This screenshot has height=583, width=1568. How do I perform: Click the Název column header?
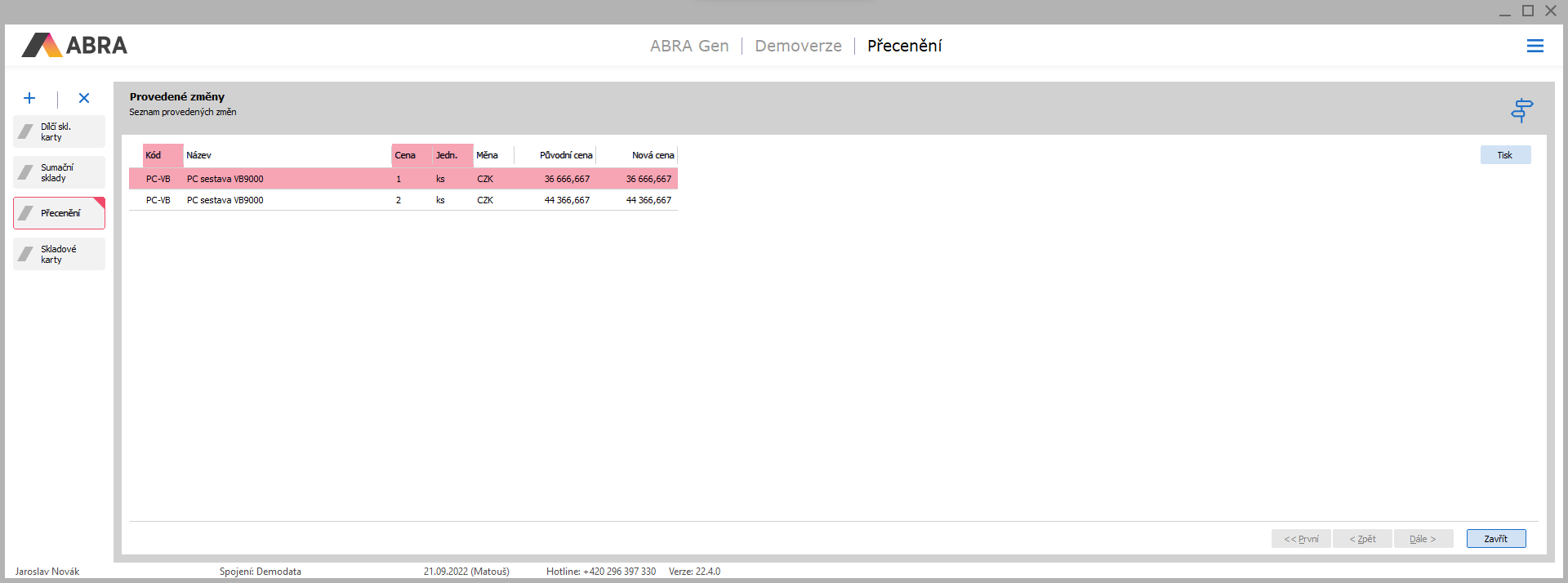click(286, 155)
